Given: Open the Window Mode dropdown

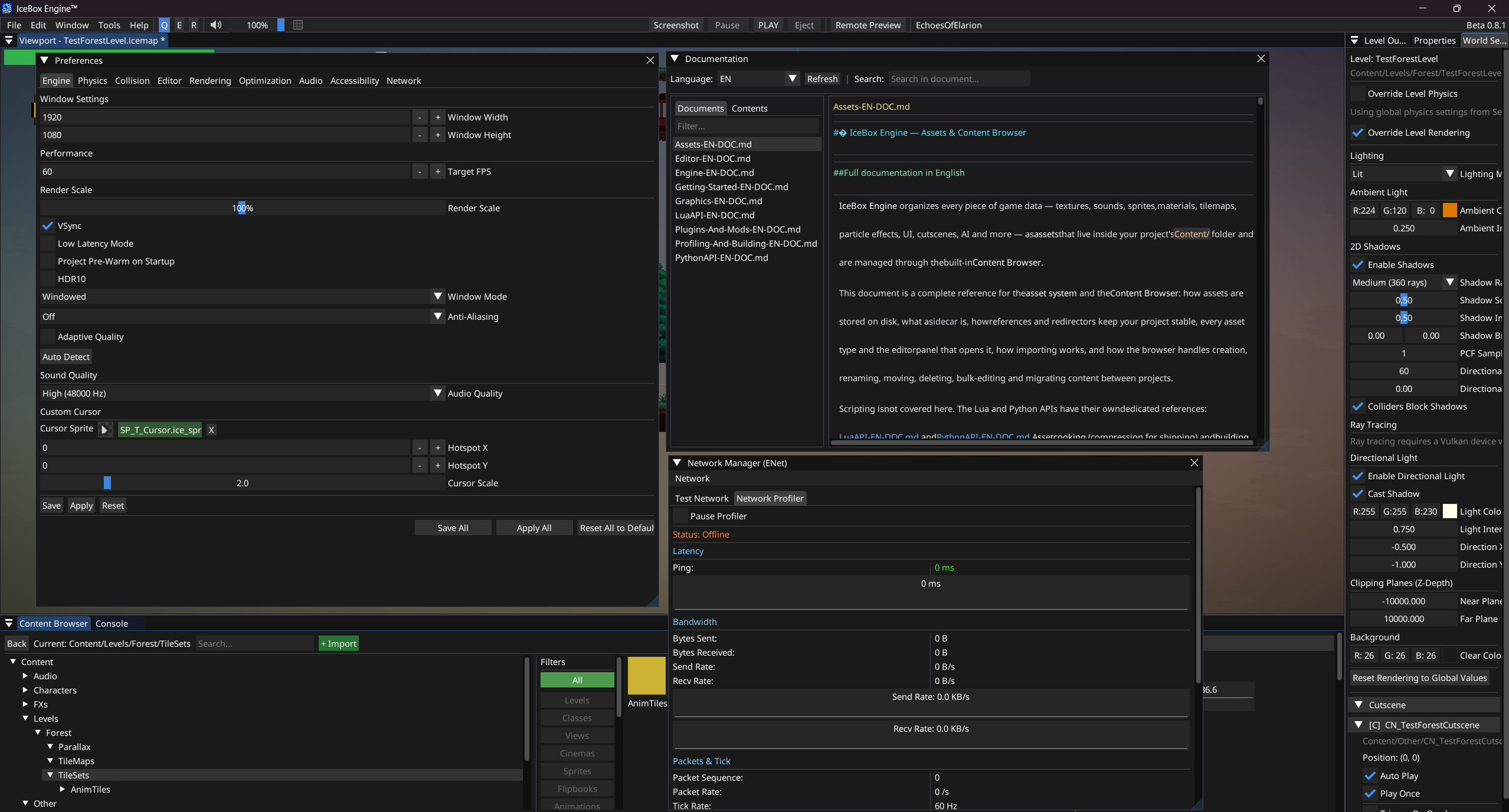Looking at the screenshot, I should click(243, 297).
